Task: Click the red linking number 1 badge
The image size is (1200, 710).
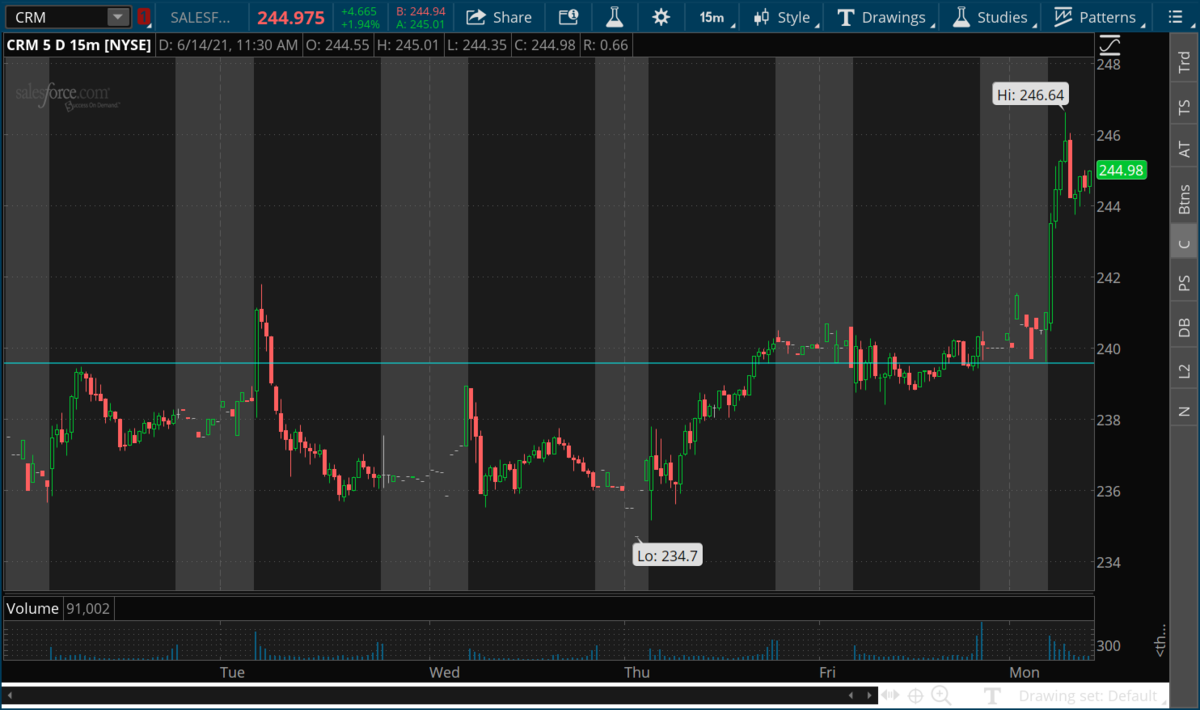Action: click(x=144, y=17)
